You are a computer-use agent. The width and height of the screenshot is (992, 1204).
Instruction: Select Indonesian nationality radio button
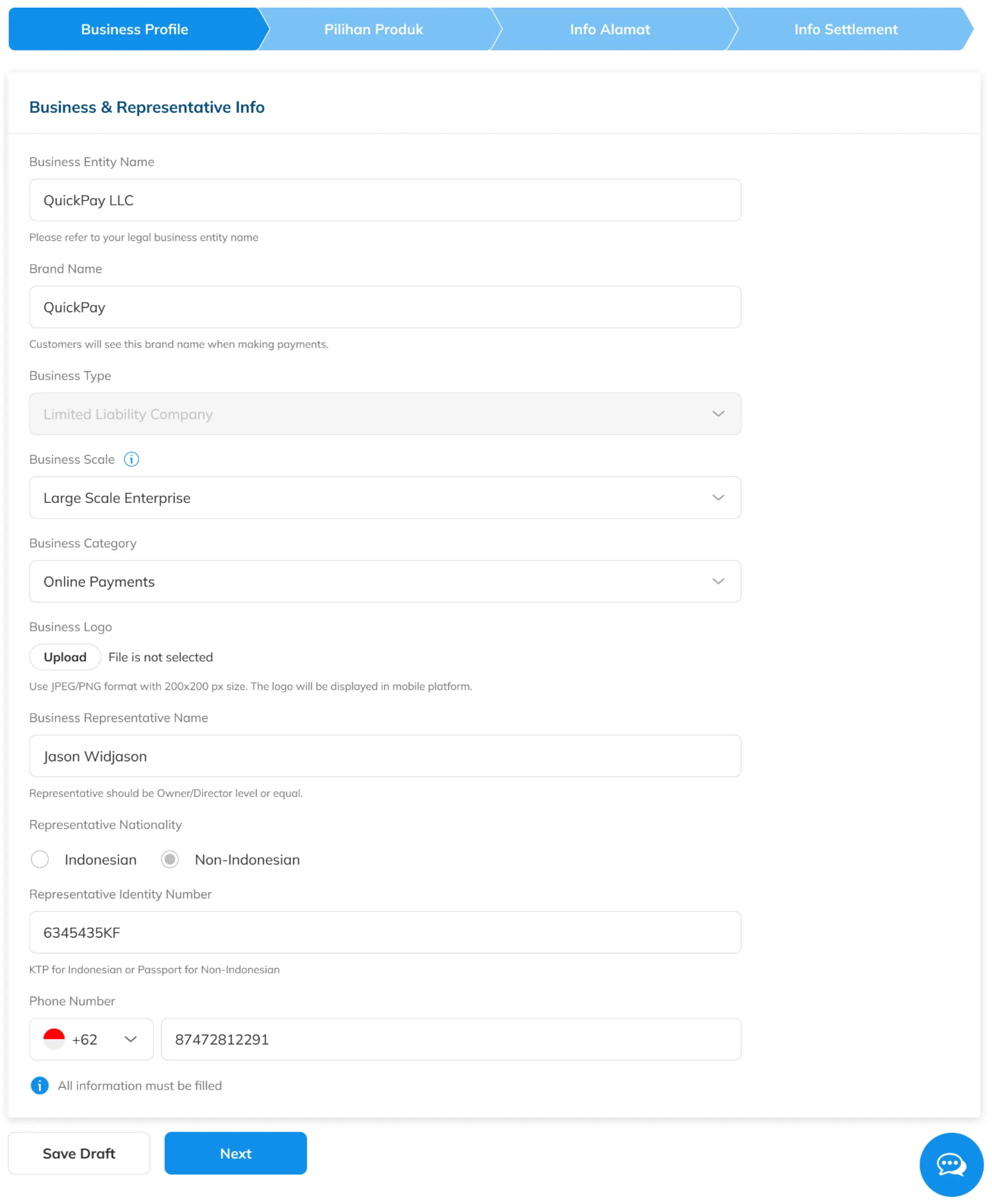40,860
